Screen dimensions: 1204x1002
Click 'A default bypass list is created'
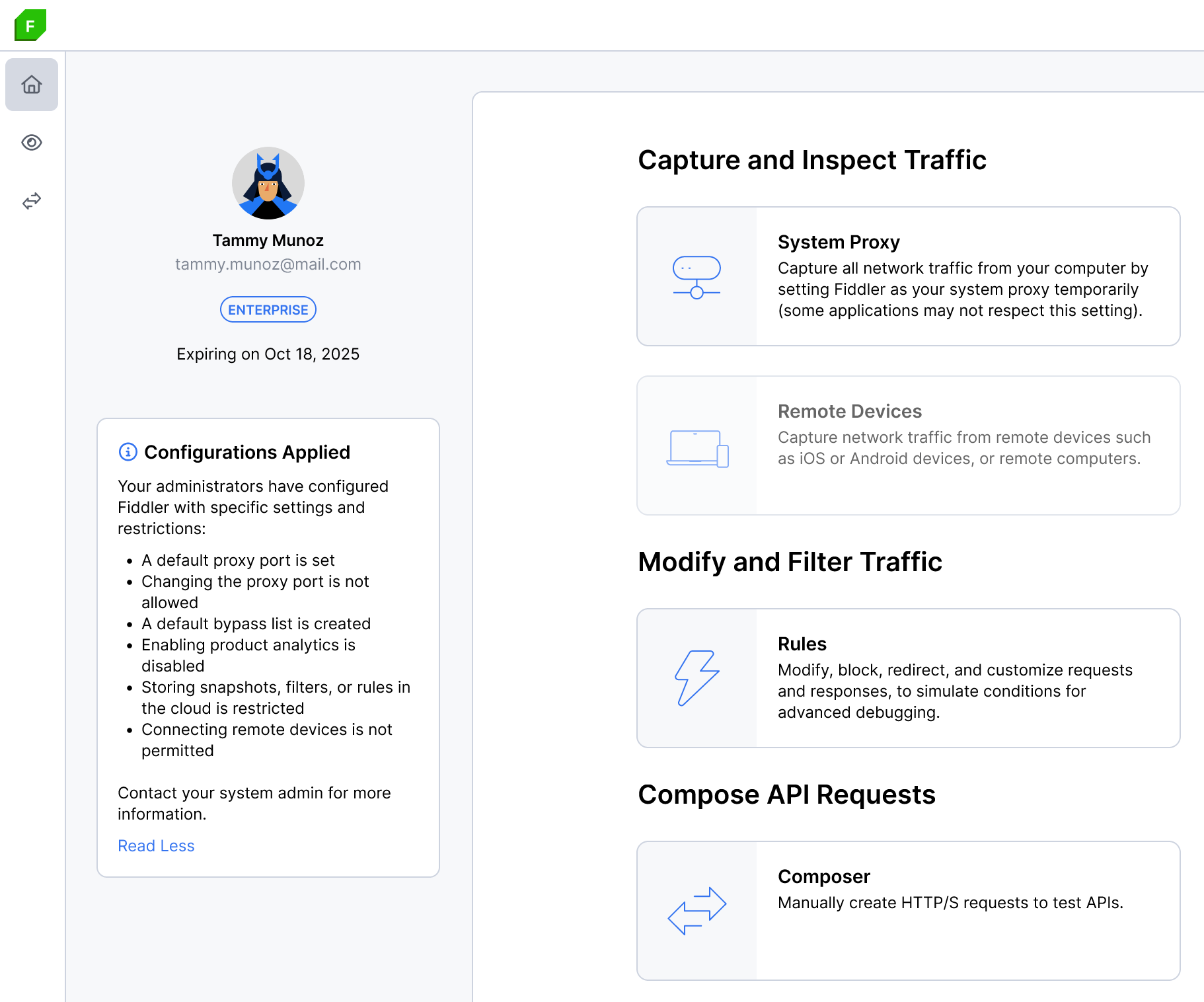tap(256, 624)
